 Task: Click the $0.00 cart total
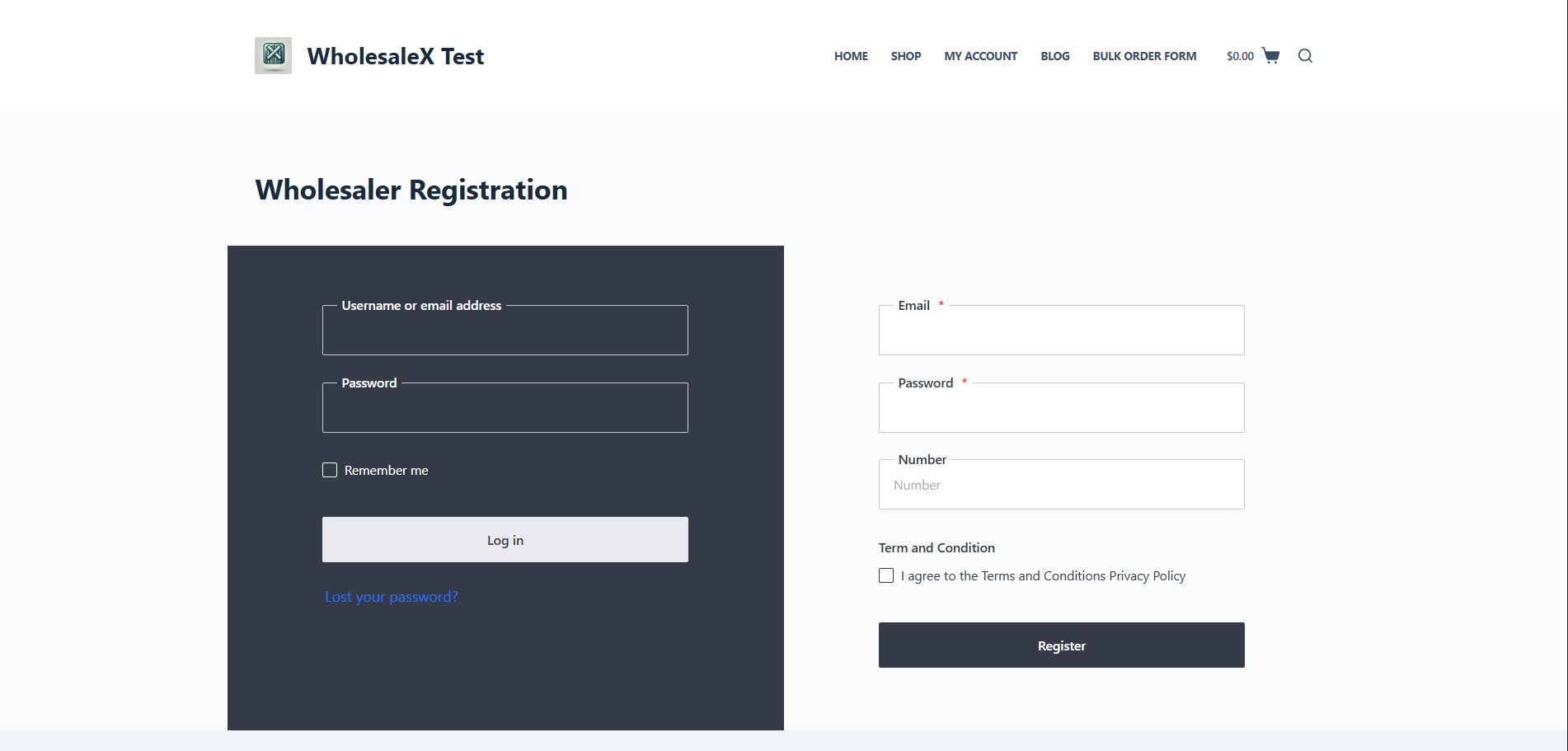click(x=1240, y=56)
